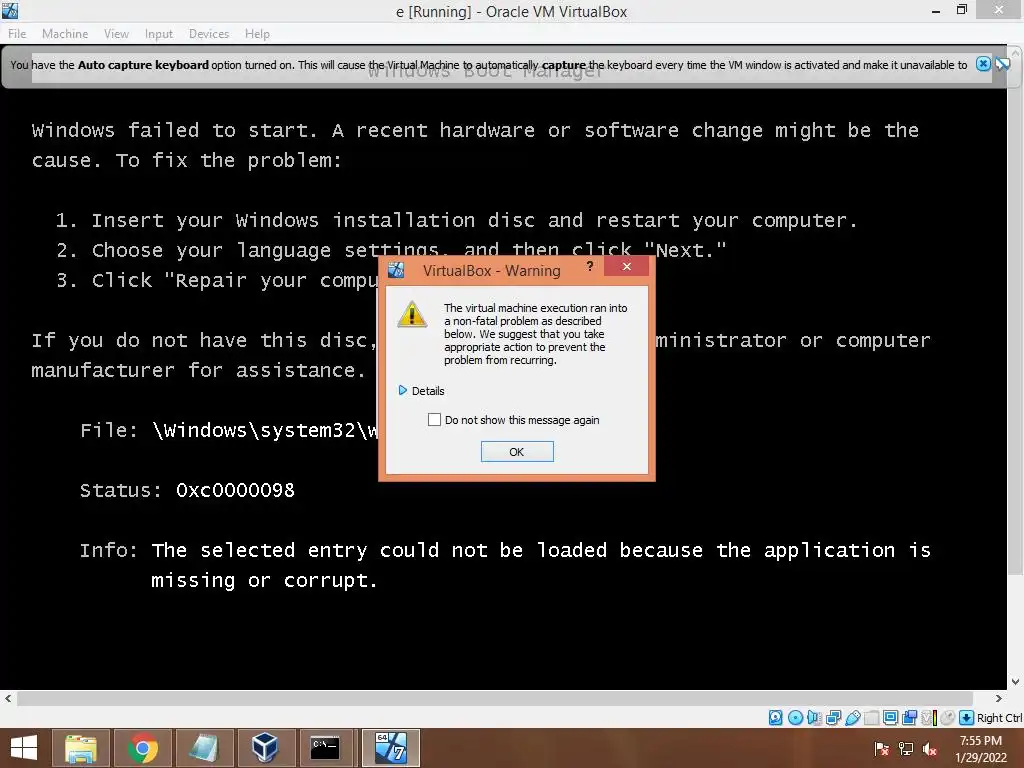Click 'Windows failed to start' text line
The image size is (1024, 768).
click(x=475, y=131)
